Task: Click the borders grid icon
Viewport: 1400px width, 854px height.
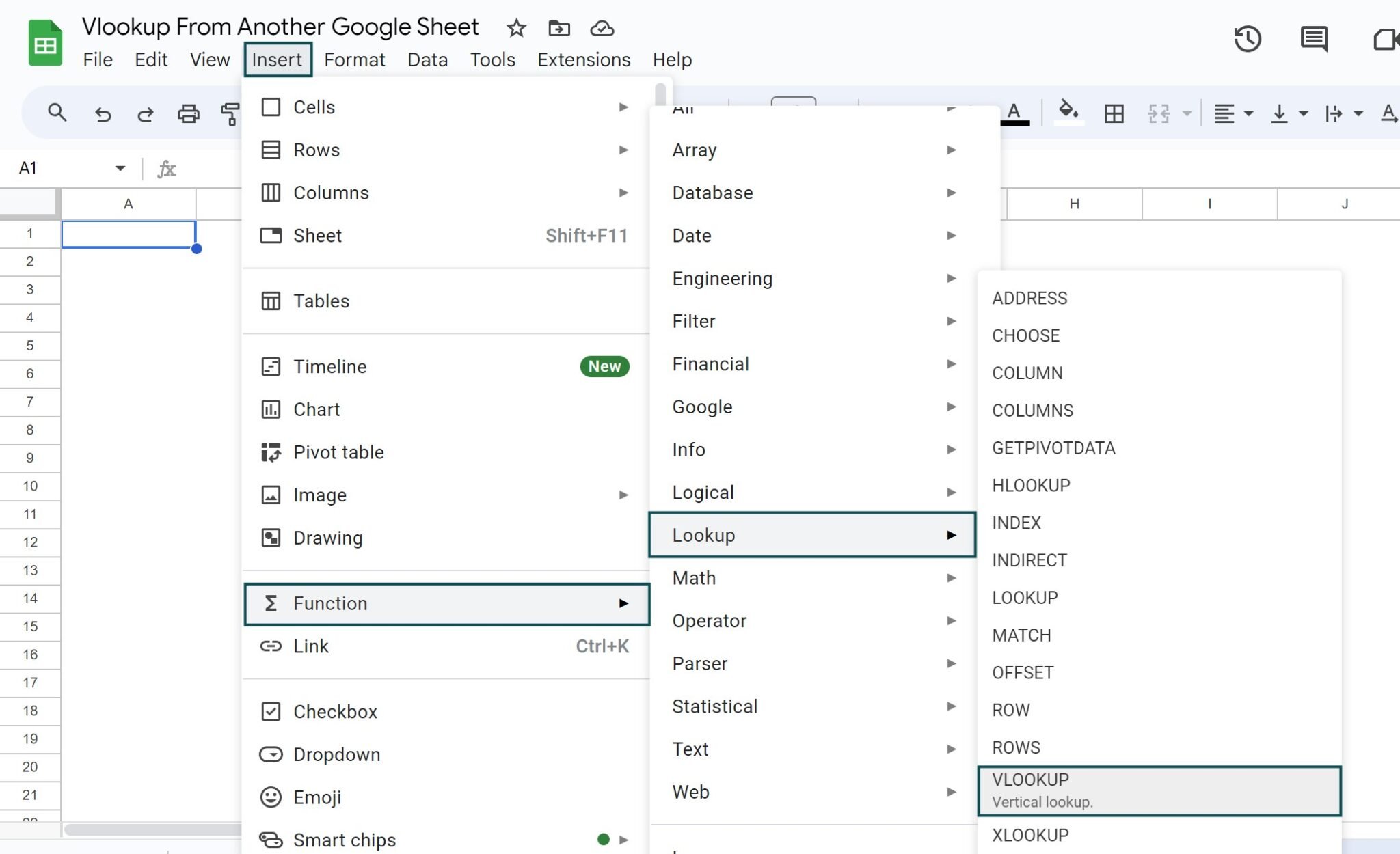Action: (x=1114, y=113)
